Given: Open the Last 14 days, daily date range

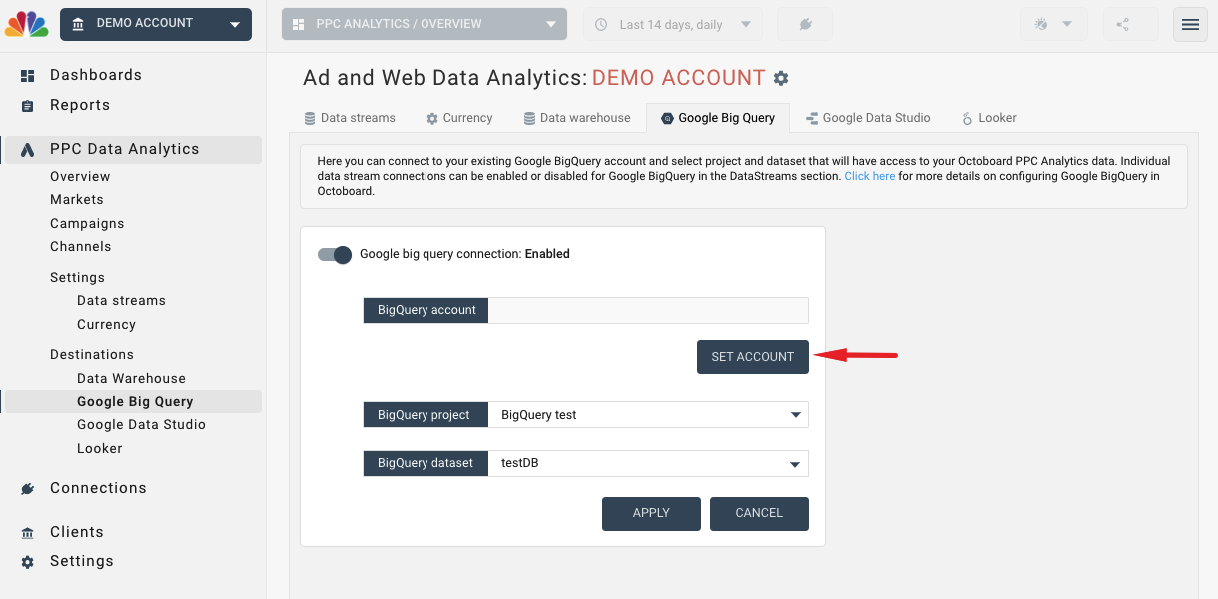Looking at the screenshot, I should [x=672, y=24].
